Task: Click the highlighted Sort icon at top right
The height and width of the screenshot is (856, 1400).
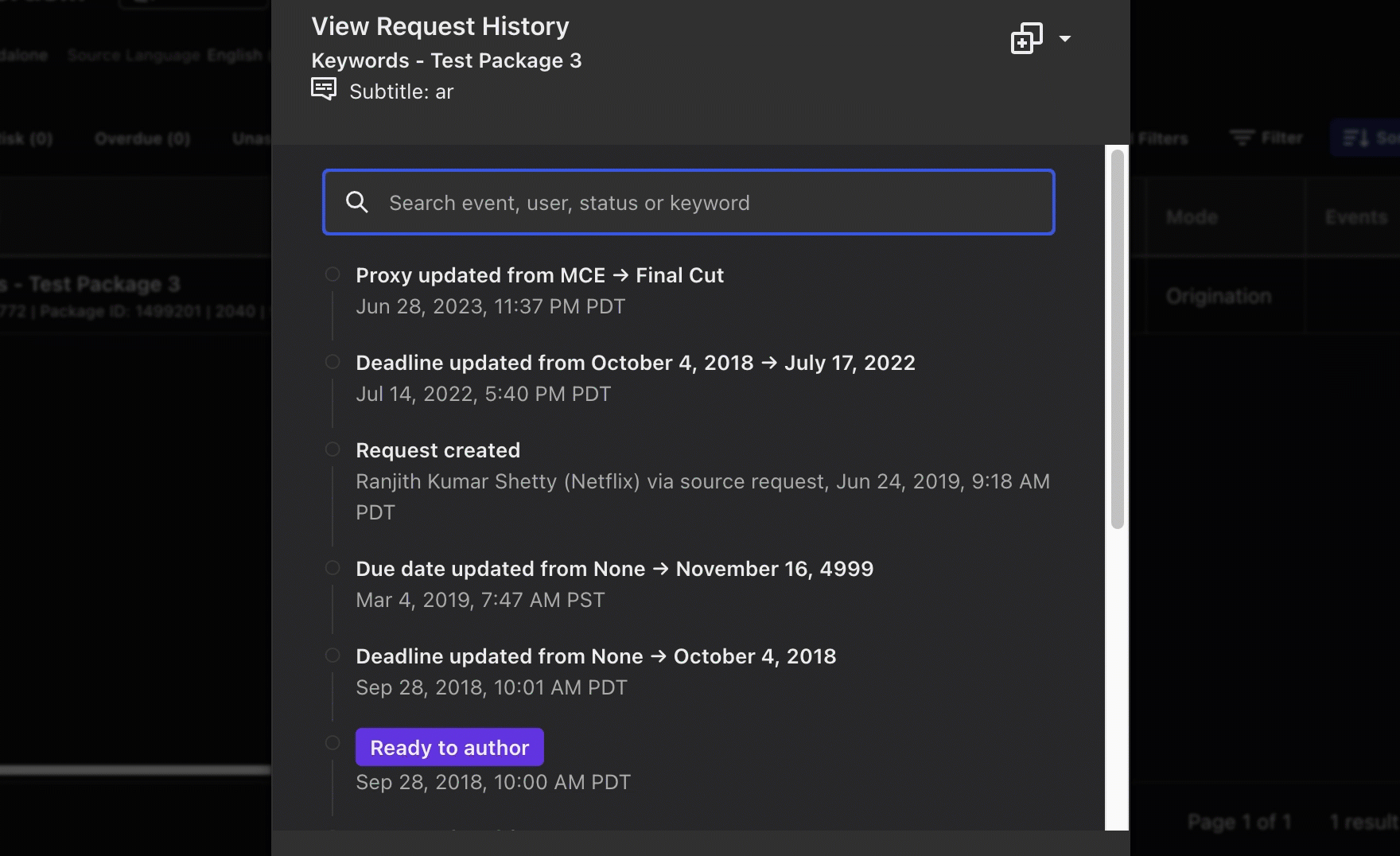Action: point(1355,137)
